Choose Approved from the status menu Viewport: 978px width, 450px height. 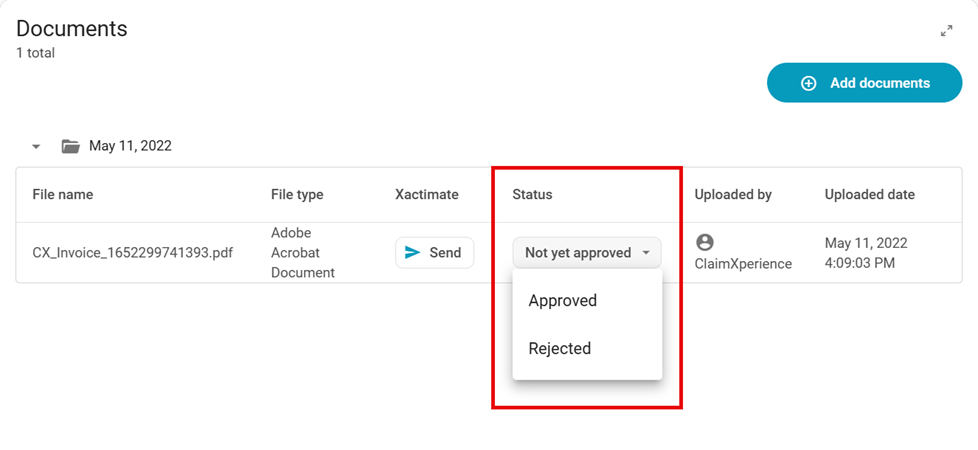[x=563, y=301]
